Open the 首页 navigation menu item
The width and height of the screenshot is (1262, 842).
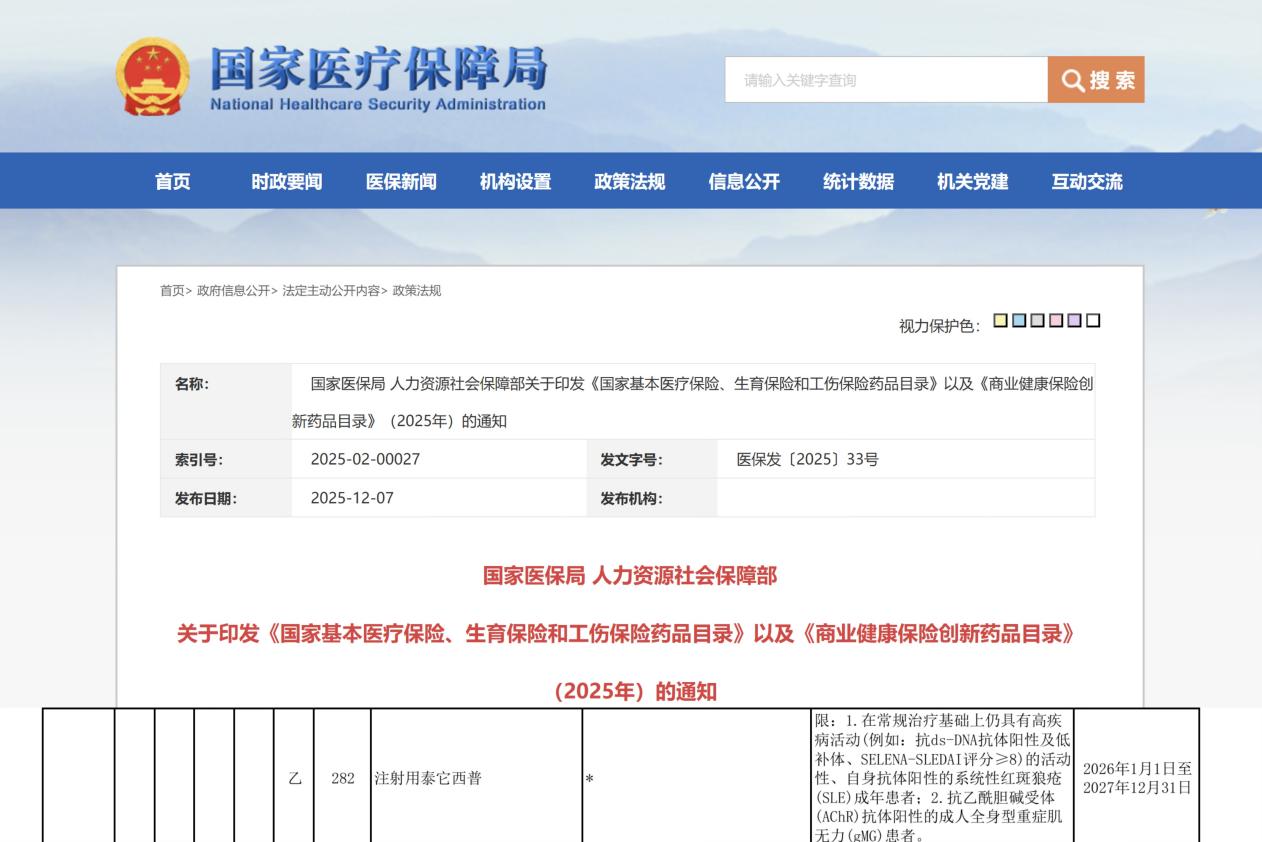click(173, 182)
